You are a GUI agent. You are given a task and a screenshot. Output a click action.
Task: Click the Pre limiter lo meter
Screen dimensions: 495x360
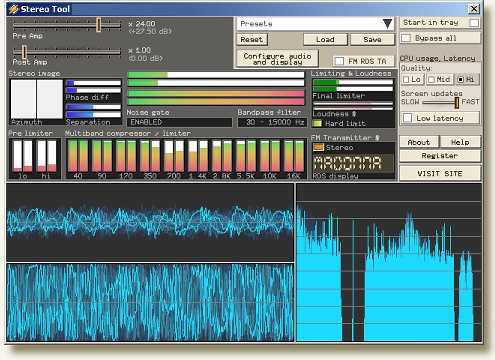(x=23, y=156)
